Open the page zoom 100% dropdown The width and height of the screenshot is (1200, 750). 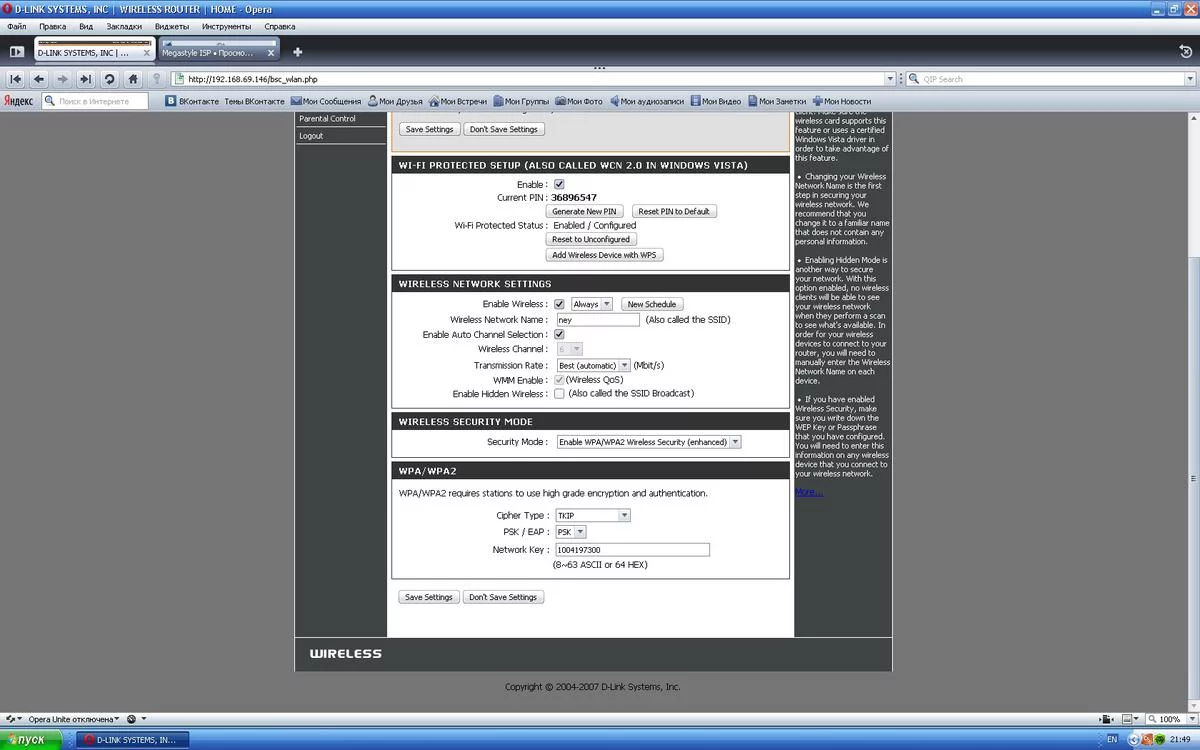click(x=1190, y=718)
